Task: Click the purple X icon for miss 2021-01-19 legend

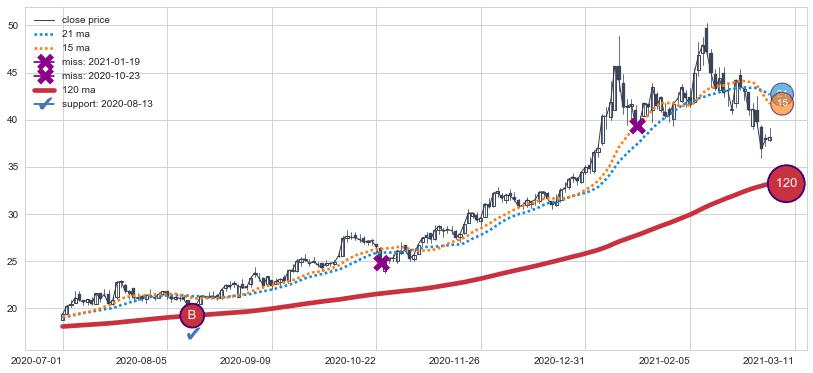Action: [x=45, y=62]
